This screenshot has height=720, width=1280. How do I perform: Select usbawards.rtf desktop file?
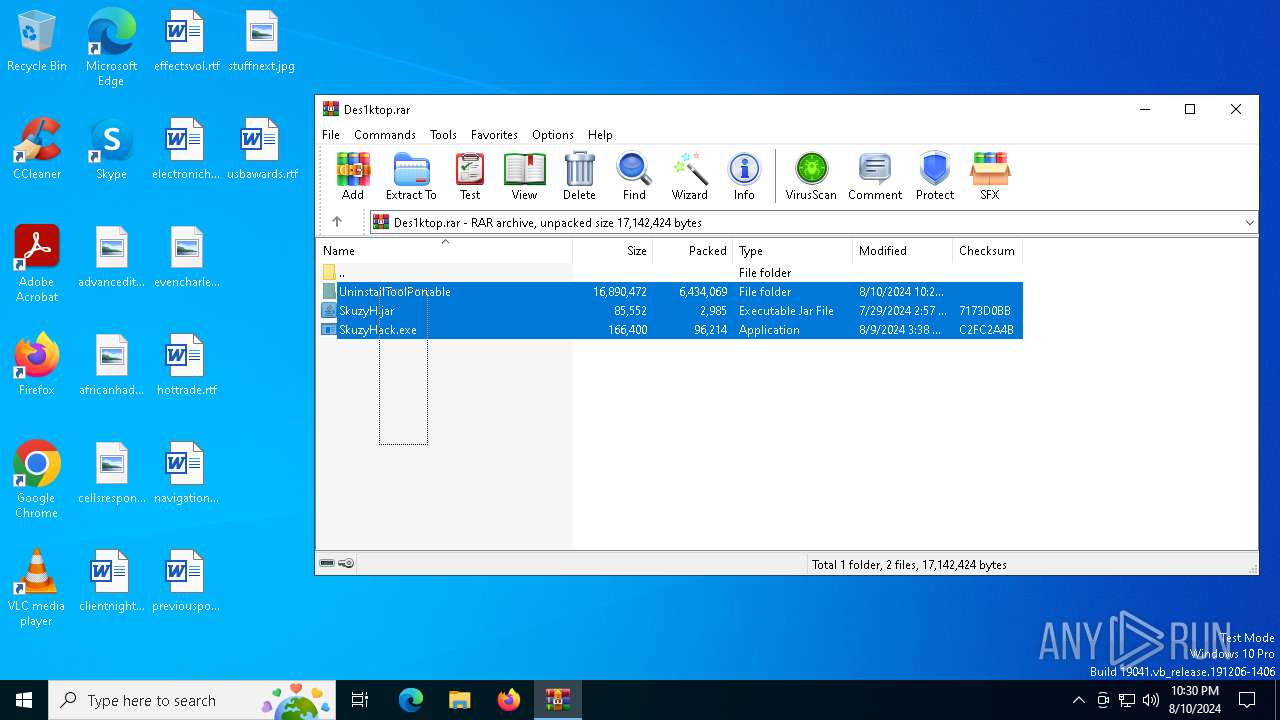pos(262,149)
